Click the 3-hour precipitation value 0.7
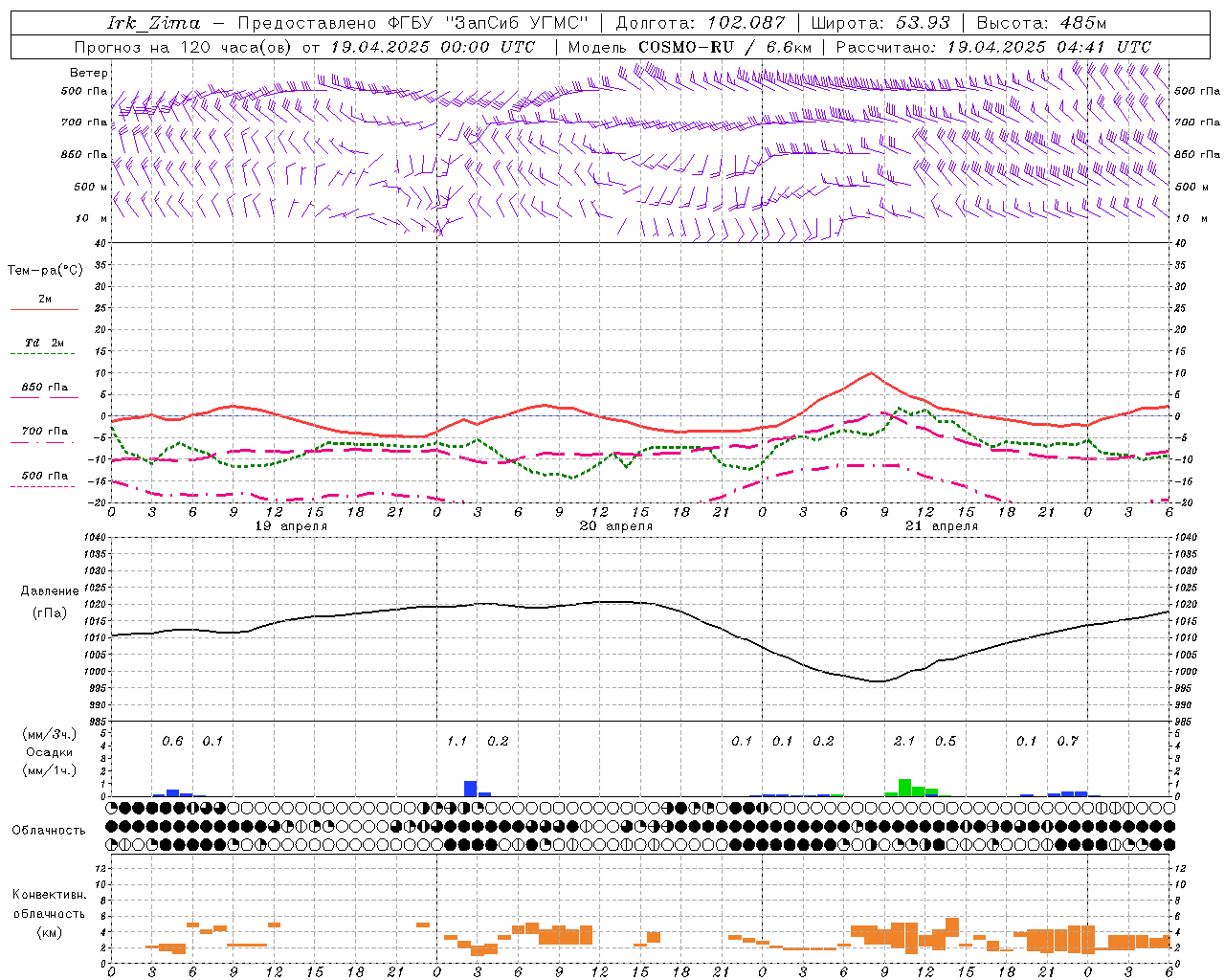The height and width of the screenshot is (980, 1225). [1068, 742]
